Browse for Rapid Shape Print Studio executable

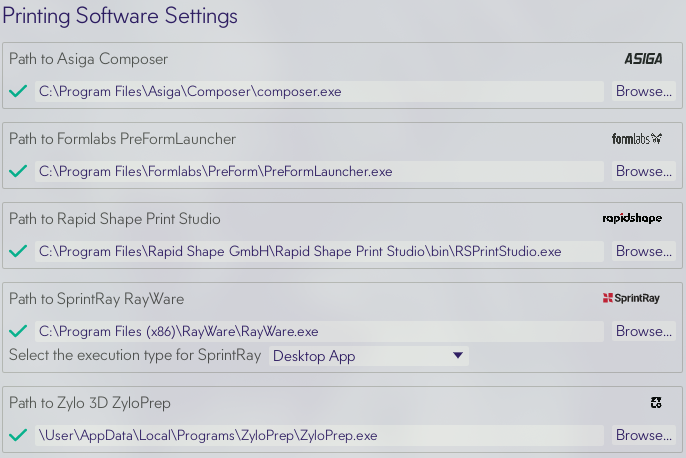pos(644,251)
